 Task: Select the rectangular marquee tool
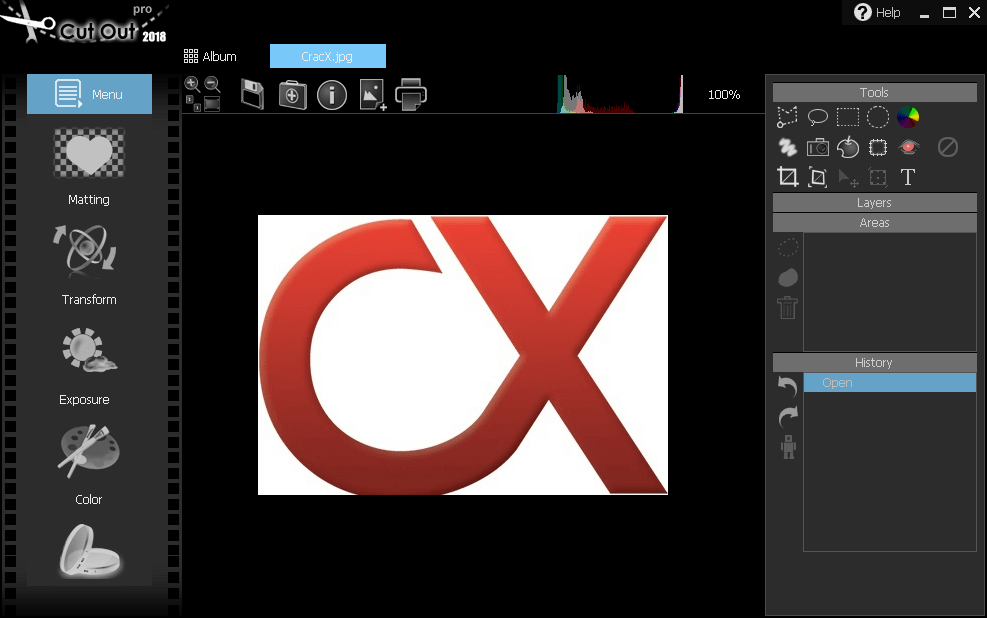(x=848, y=117)
